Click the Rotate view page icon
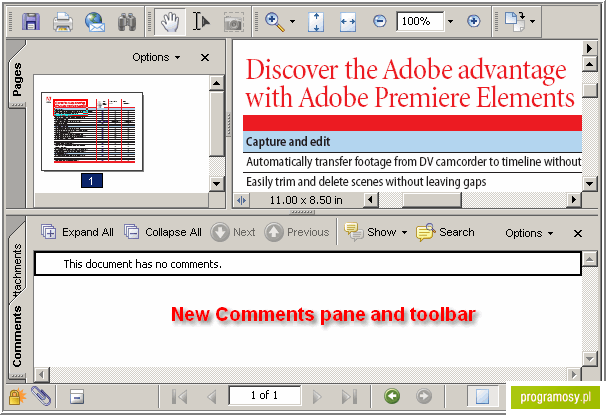This screenshot has width=606, height=415. coord(515,21)
